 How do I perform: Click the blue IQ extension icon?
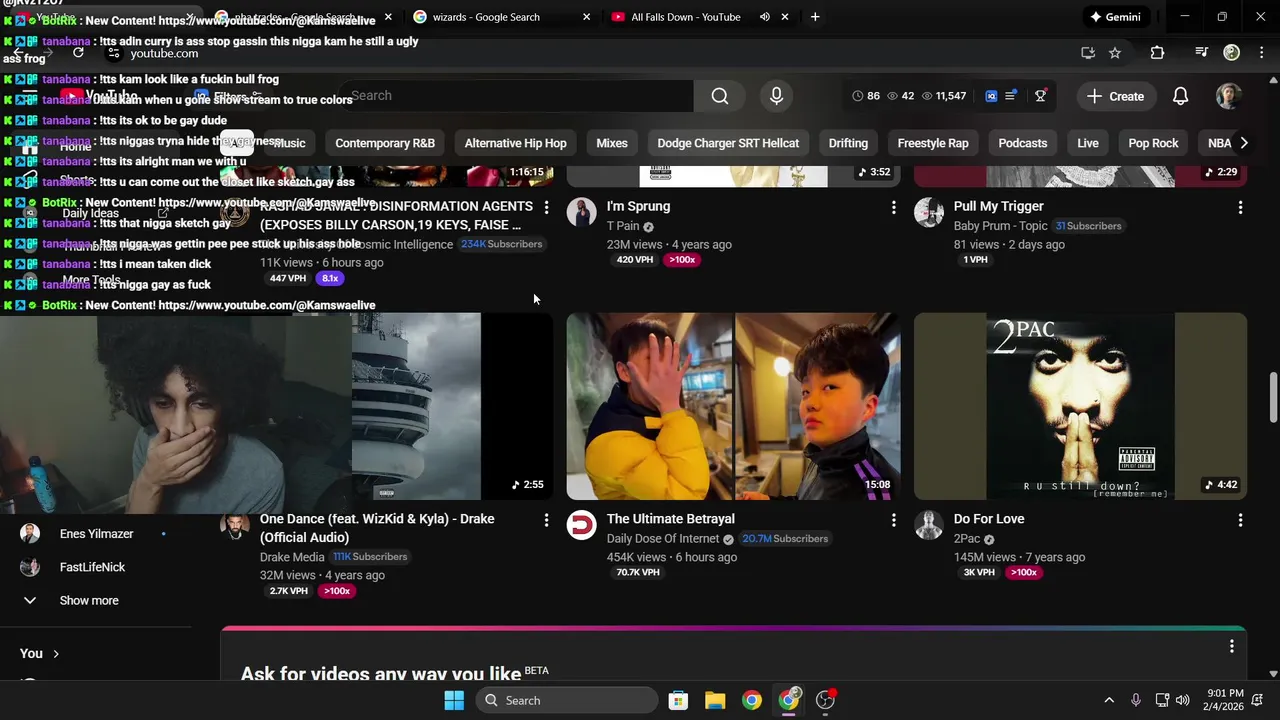[991, 96]
